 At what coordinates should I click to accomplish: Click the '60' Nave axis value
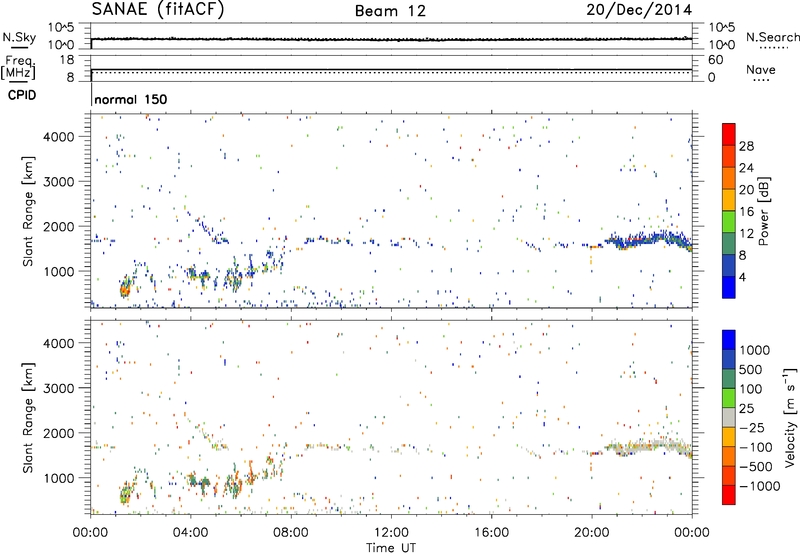tap(715, 60)
